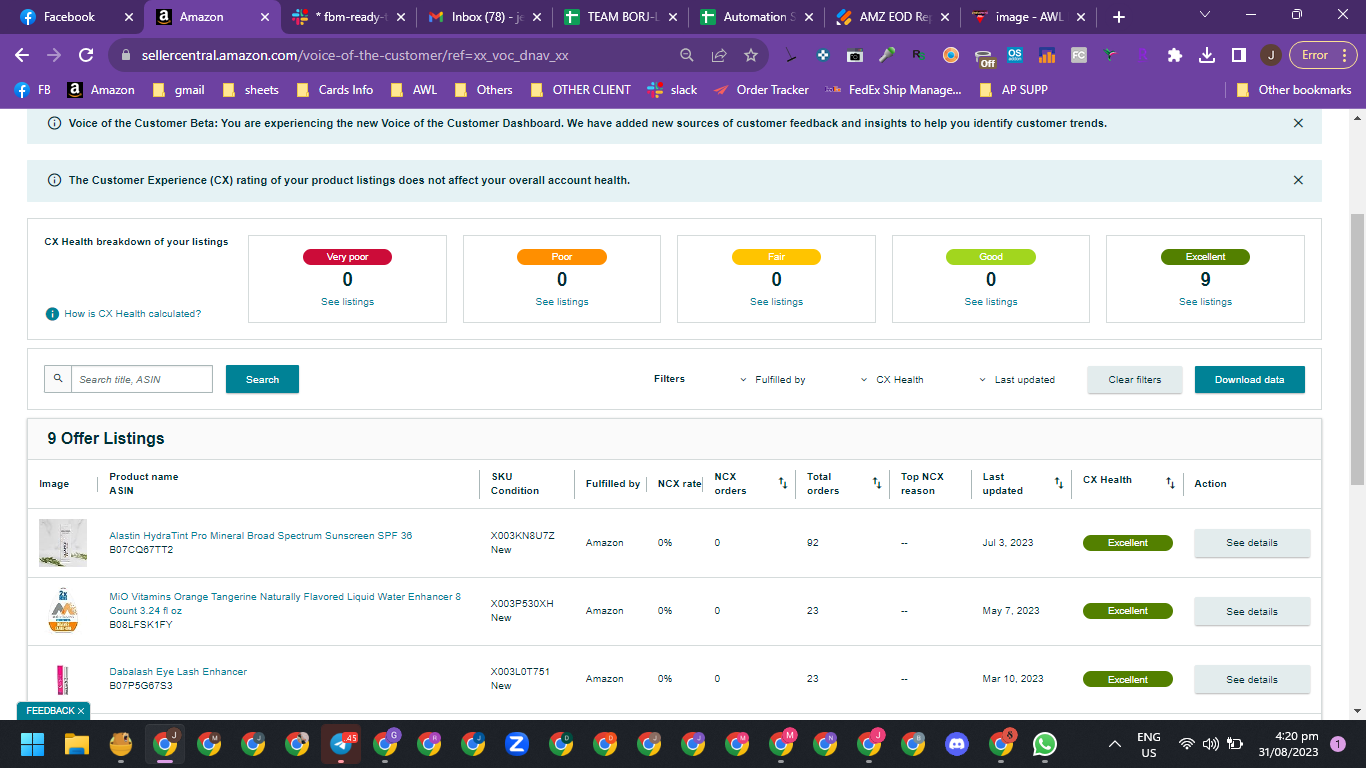This screenshot has height=768, width=1366.
Task: Open the Others bookmark folder
Action: coord(482,90)
